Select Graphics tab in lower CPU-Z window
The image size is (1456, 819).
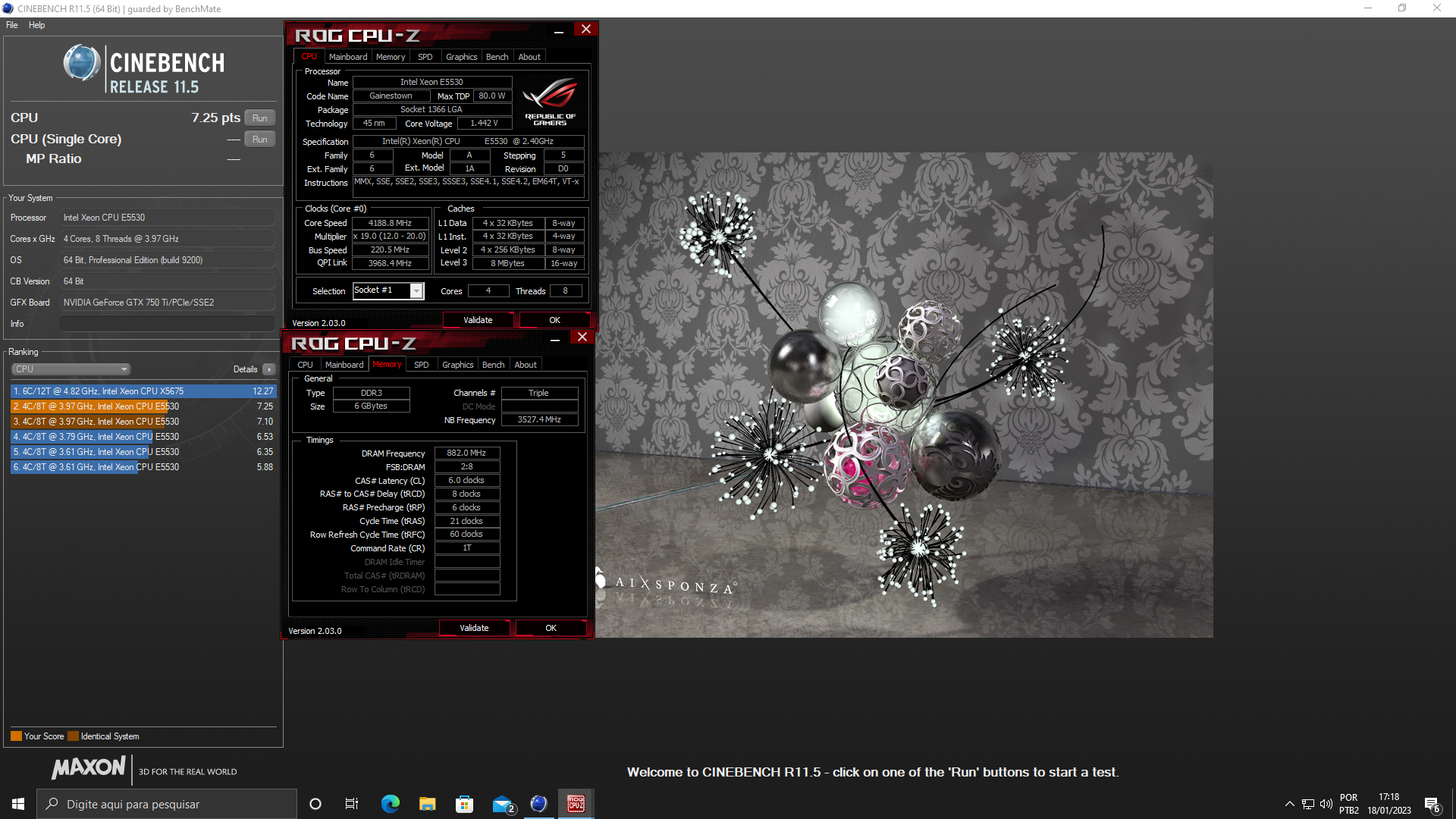tap(457, 365)
